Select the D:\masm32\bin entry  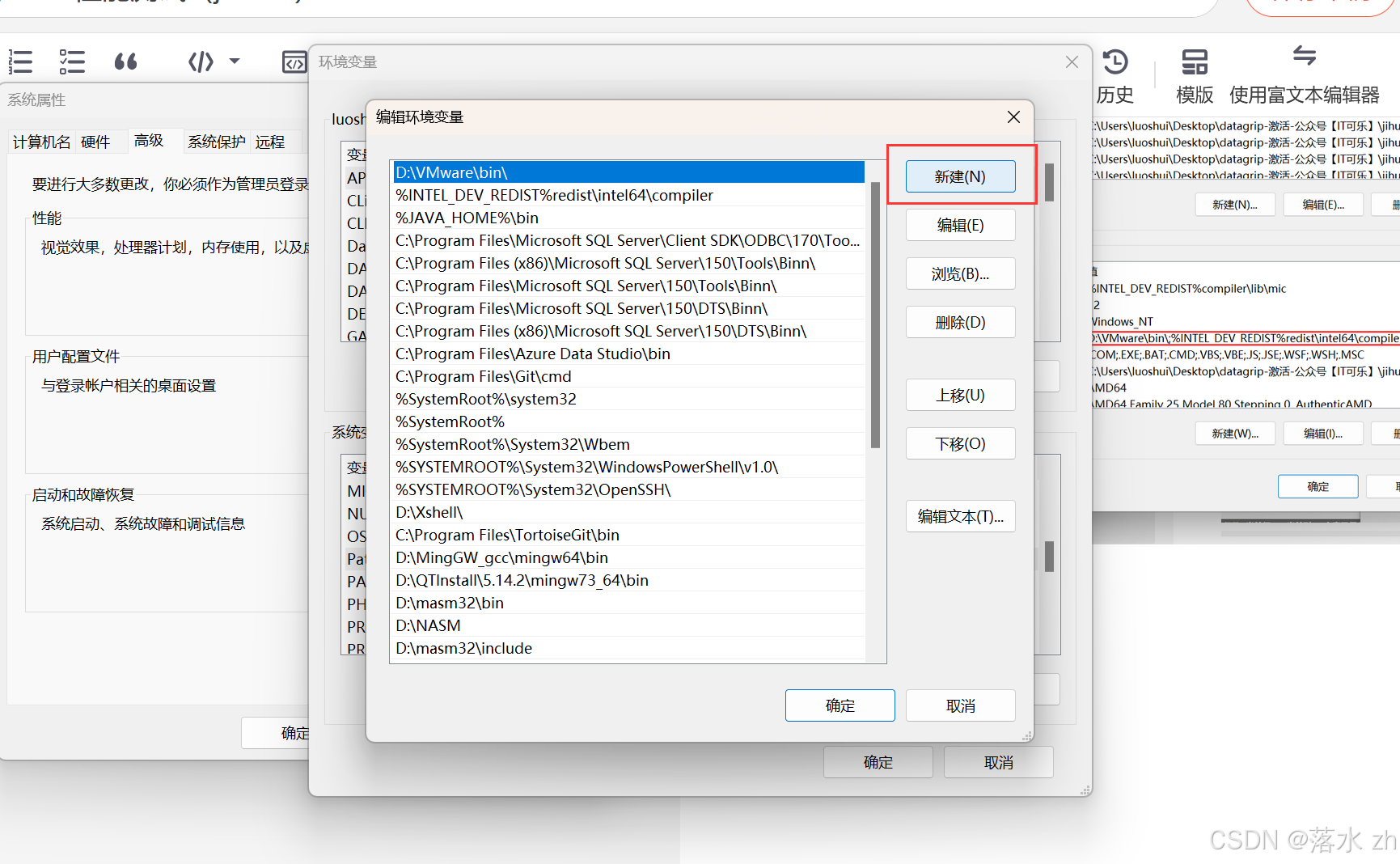pyautogui.click(x=628, y=603)
